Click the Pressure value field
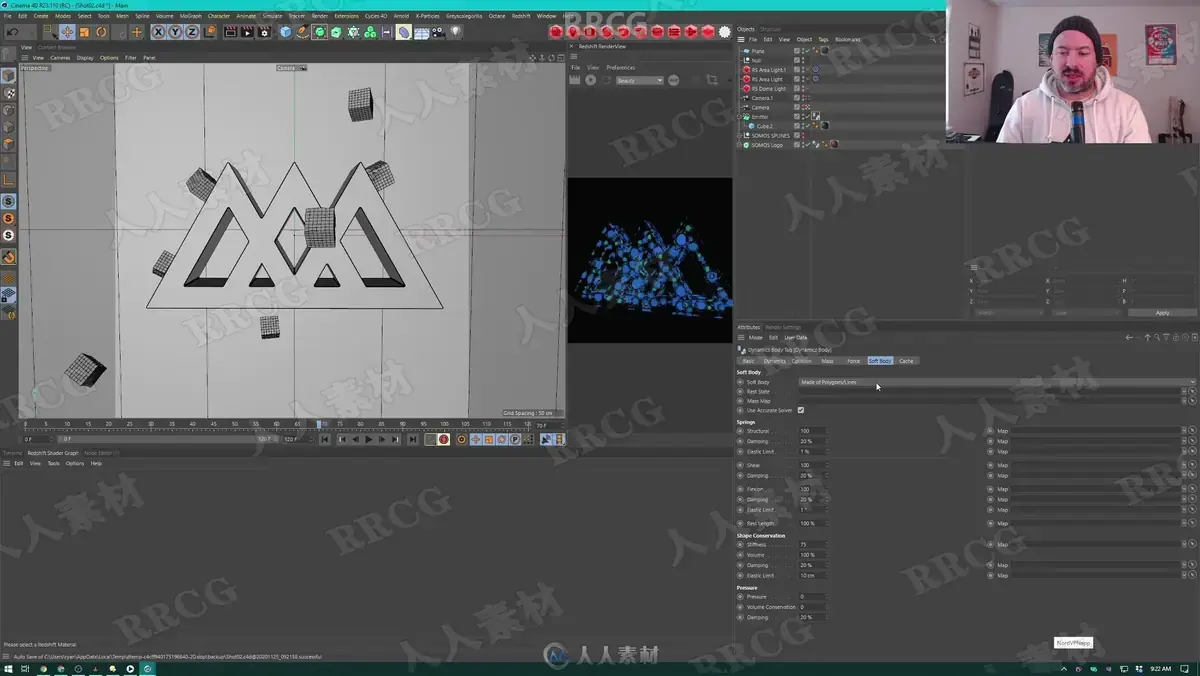Image resolution: width=1200 pixels, height=676 pixels. 810,597
